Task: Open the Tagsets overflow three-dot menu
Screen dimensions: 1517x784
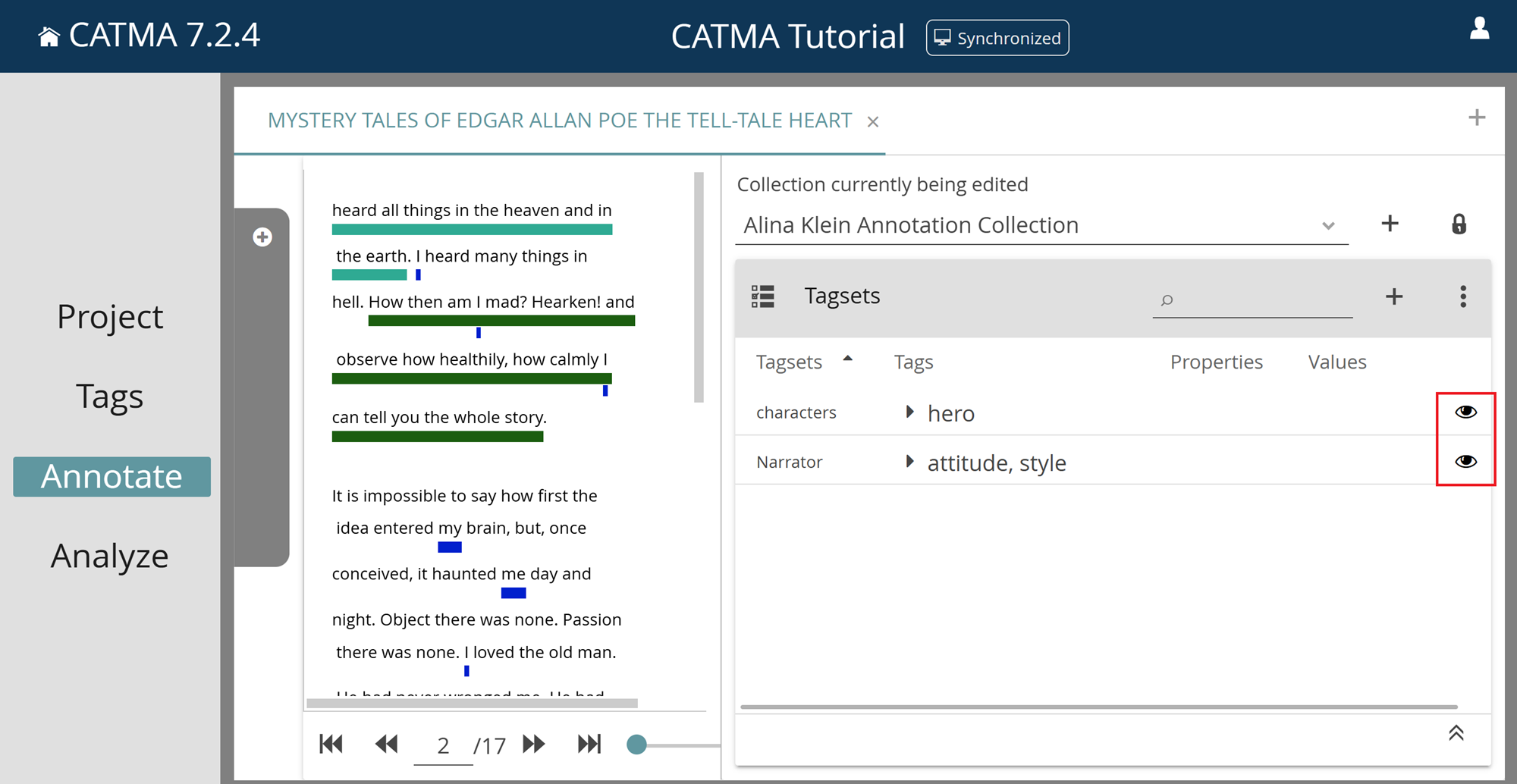Action: click(x=1462, y=296)
